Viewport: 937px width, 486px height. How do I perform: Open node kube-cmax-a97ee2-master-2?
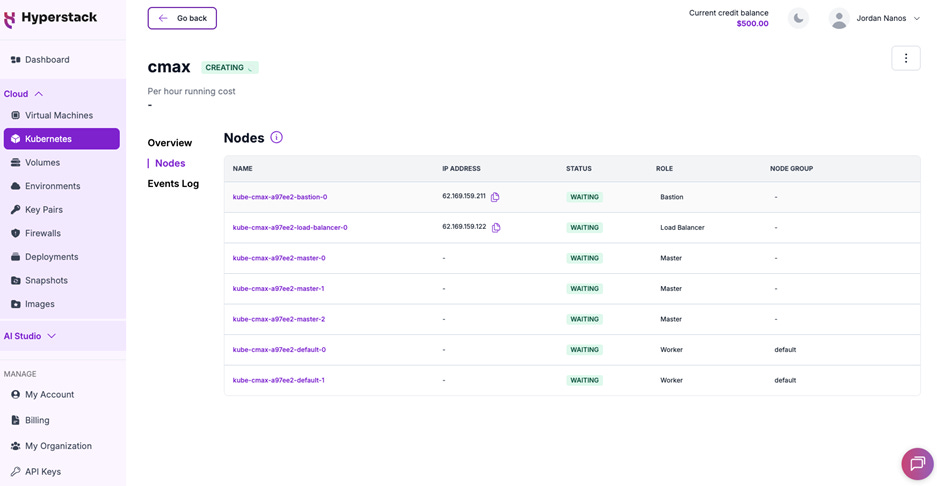tap(279, 319)
